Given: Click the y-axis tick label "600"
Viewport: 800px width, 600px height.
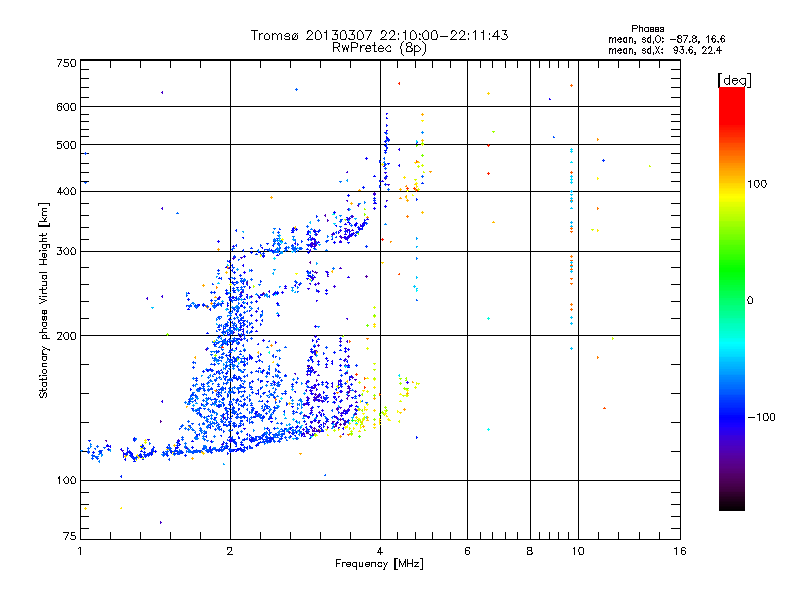Looking at the screenshot, I should 66,107.
